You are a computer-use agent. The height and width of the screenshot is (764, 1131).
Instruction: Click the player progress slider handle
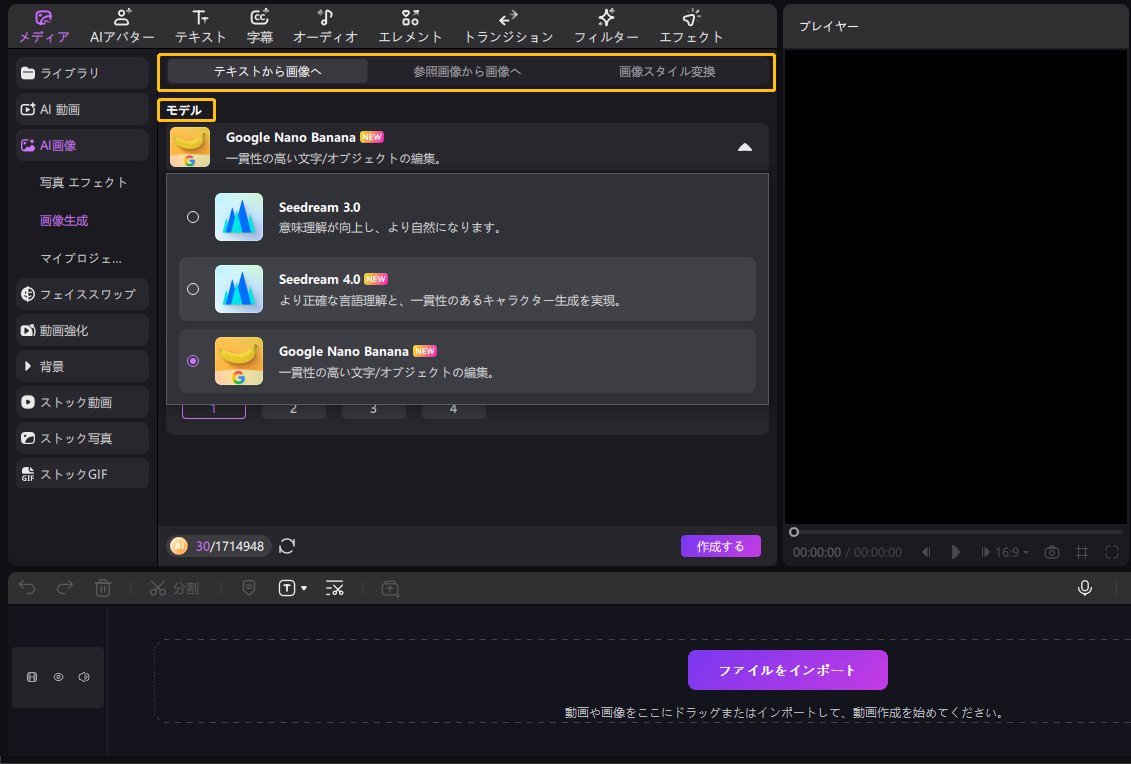coord(794,532)
